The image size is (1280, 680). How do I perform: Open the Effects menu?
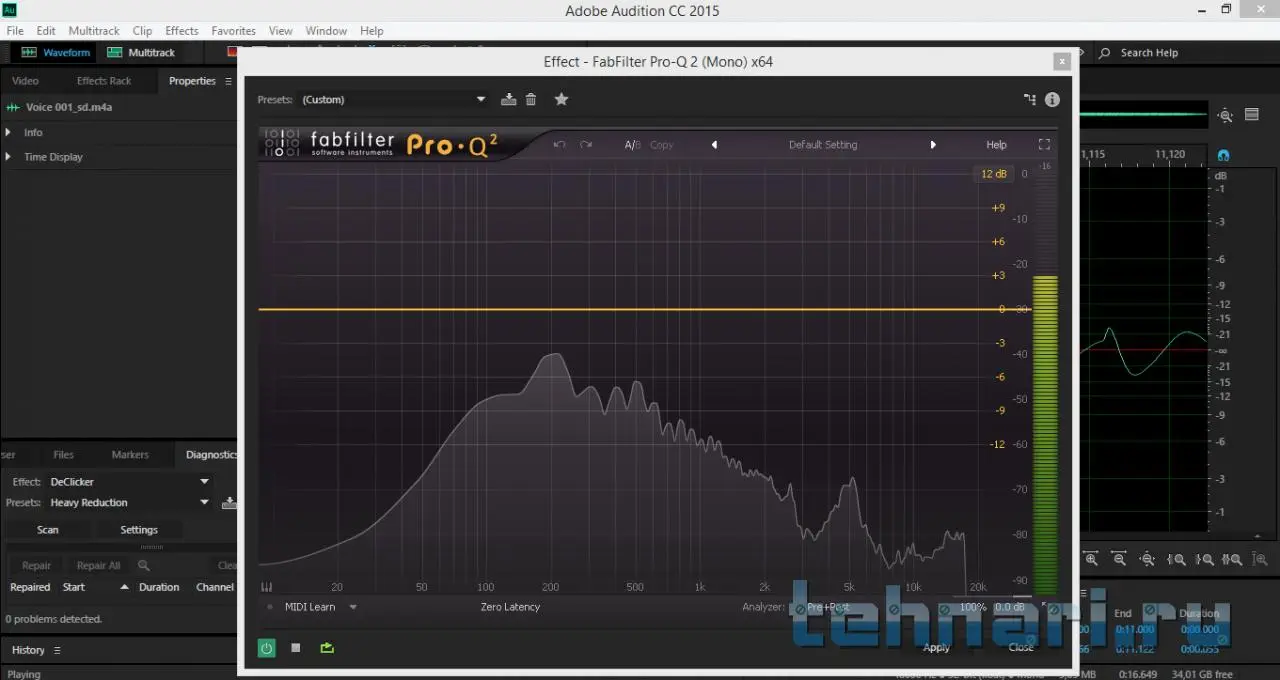pos(182,31)
